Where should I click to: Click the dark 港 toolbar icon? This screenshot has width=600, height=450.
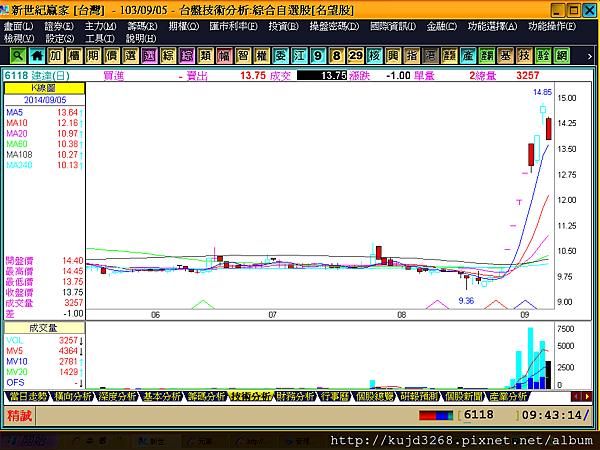point(430,56)
